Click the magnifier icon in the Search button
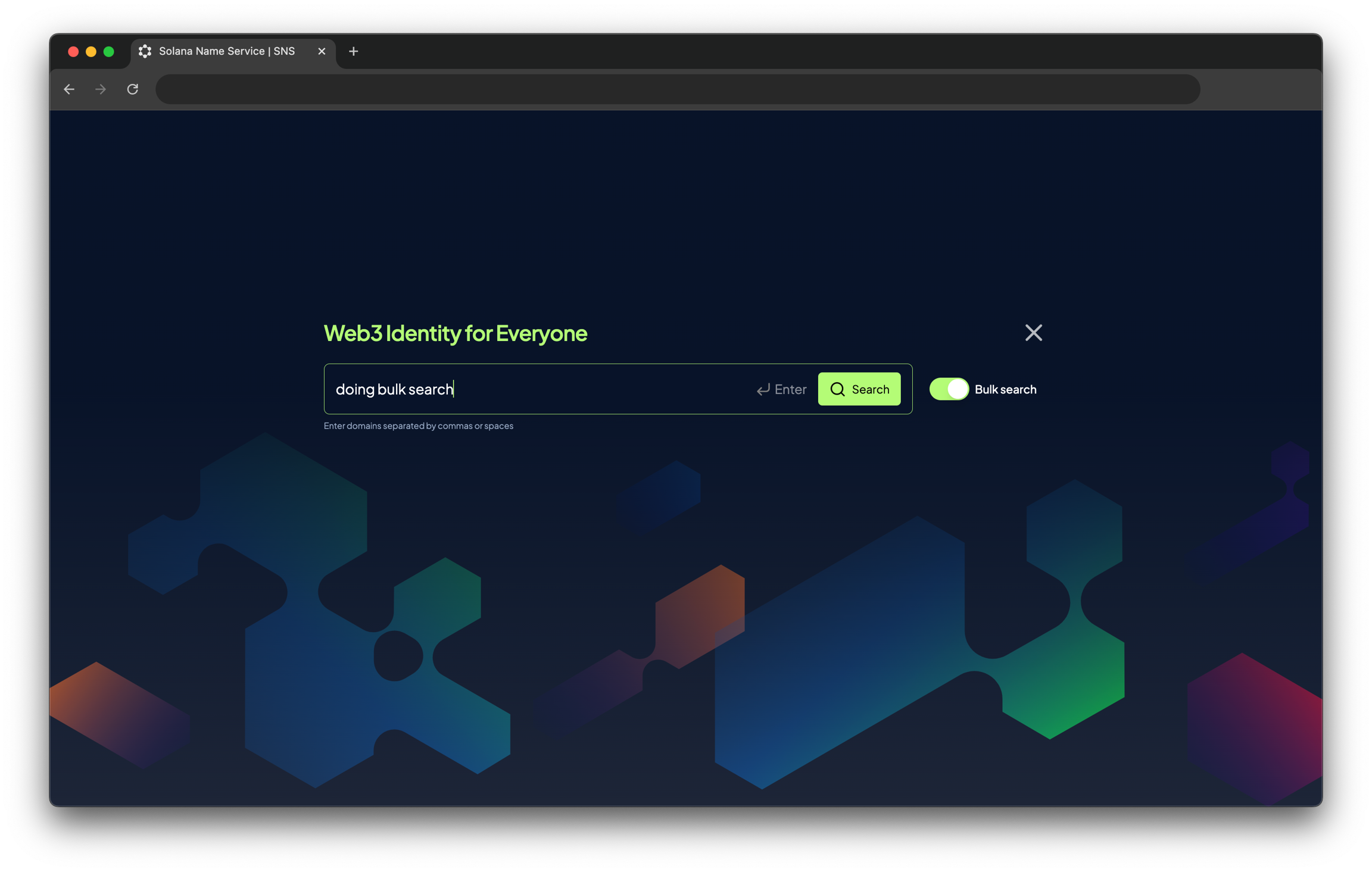This screenshot has height=872, width=1372. point(837,389)
